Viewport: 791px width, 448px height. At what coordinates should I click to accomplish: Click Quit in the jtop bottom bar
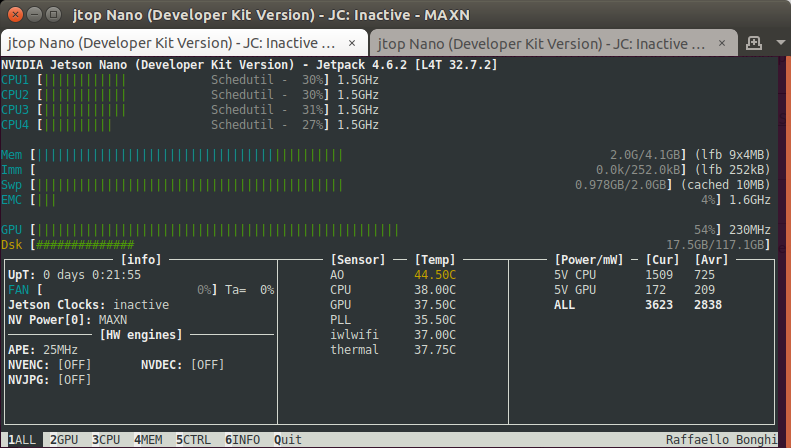288,440
